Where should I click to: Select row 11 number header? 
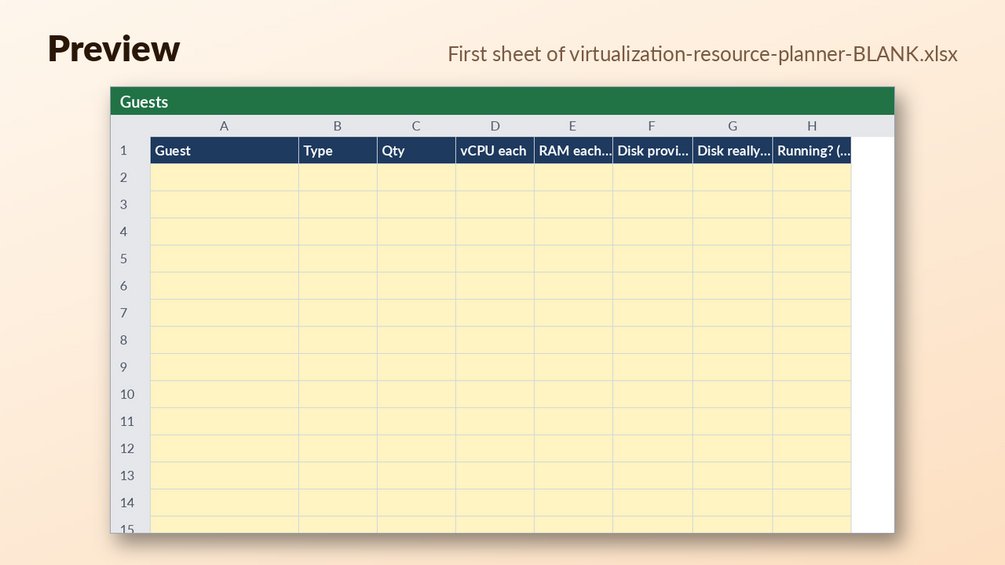tap(130, 422)
